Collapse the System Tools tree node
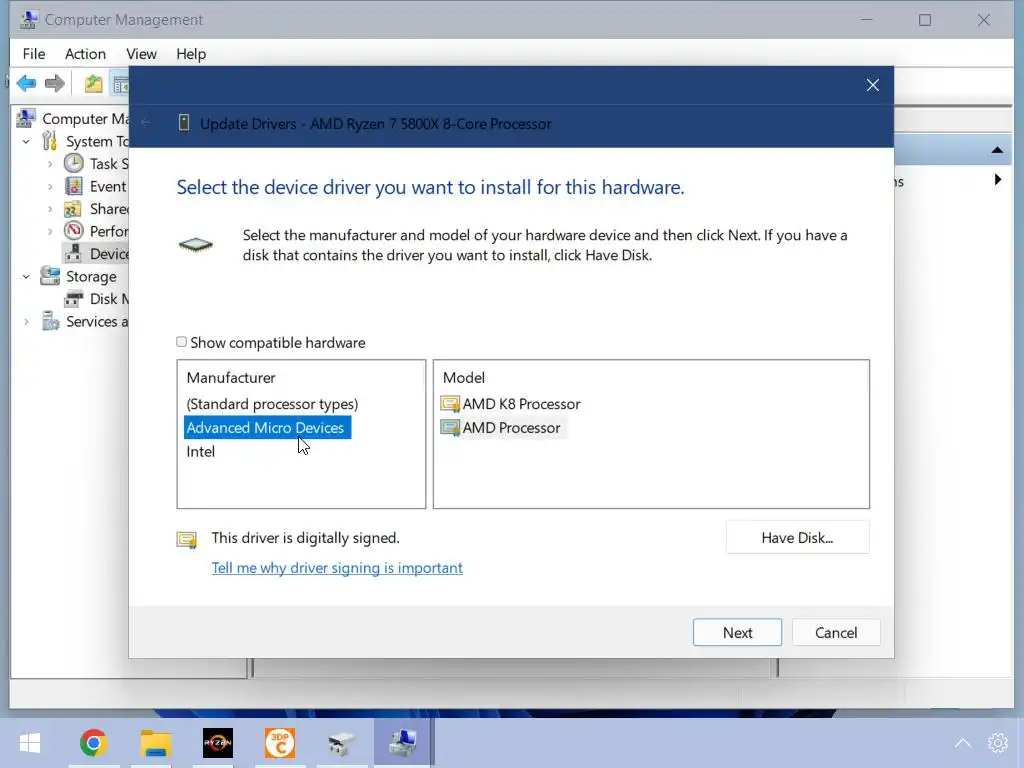The height and width of the screenshot is (768, 1024). pyautogui.click(x=26, y=141)
